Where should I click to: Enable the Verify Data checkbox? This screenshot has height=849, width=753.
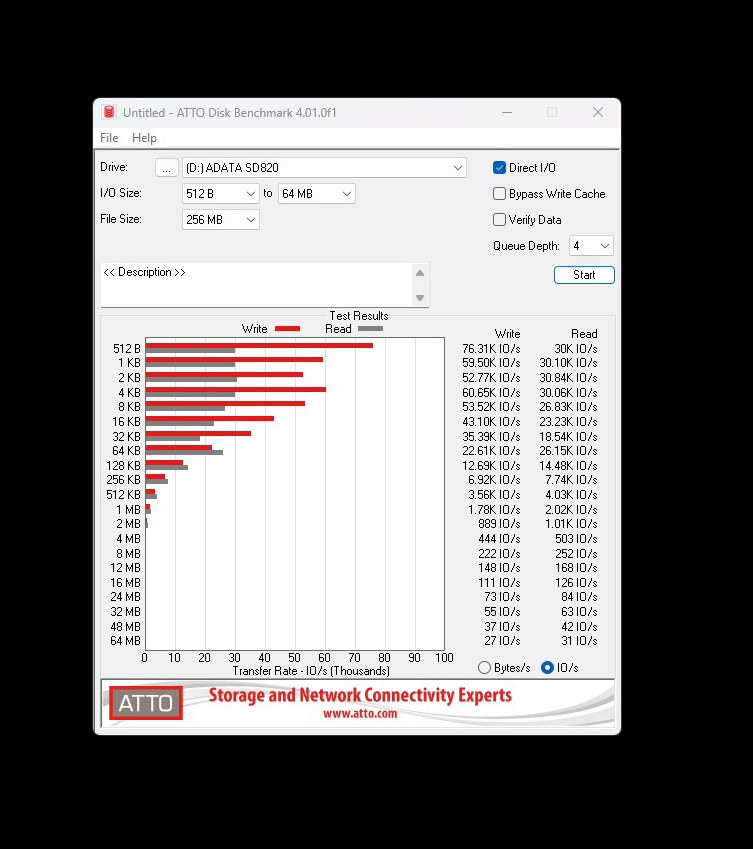point(500,220)
